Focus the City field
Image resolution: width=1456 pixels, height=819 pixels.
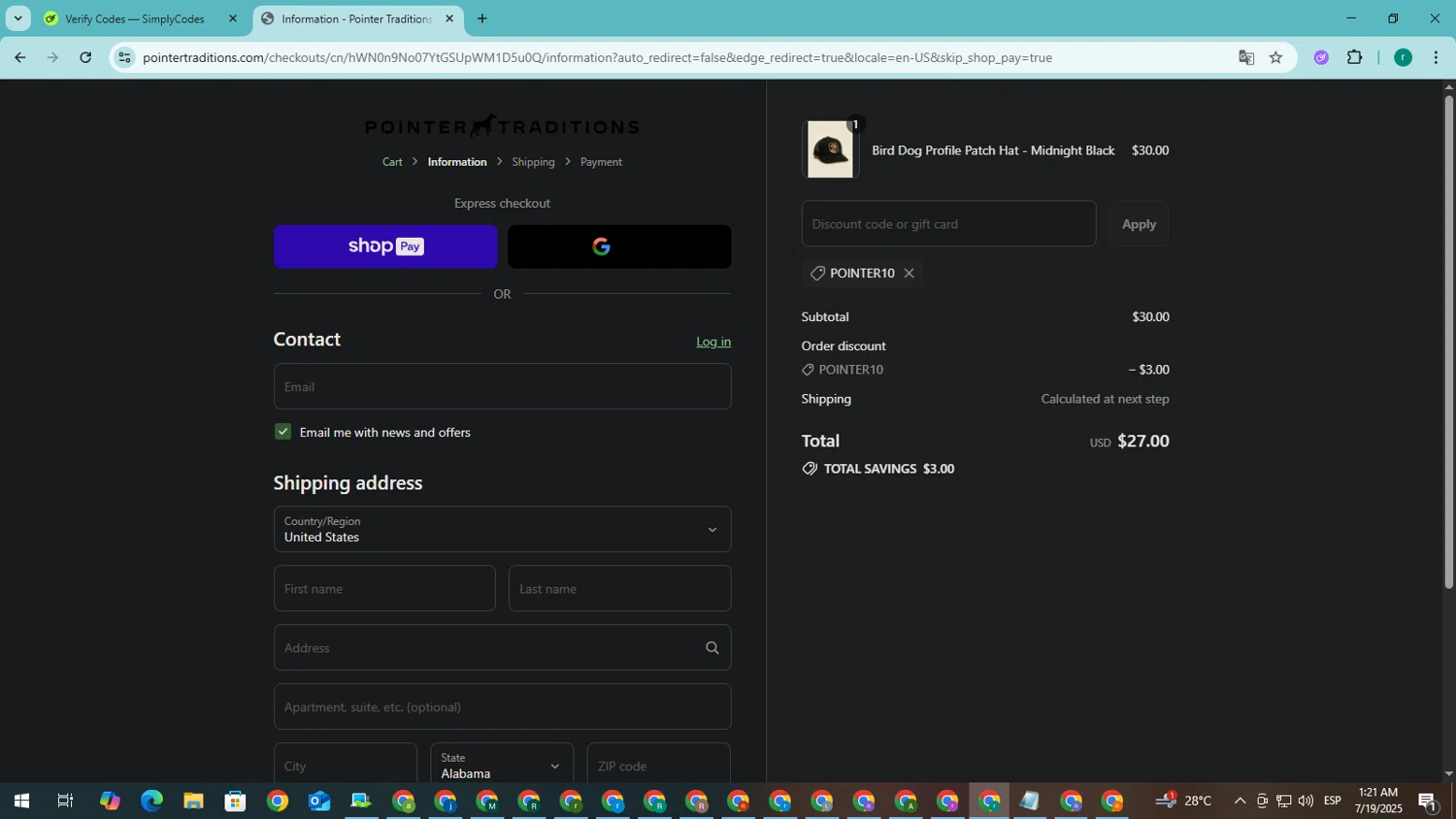pyautogui.click(x=346, y=766)
